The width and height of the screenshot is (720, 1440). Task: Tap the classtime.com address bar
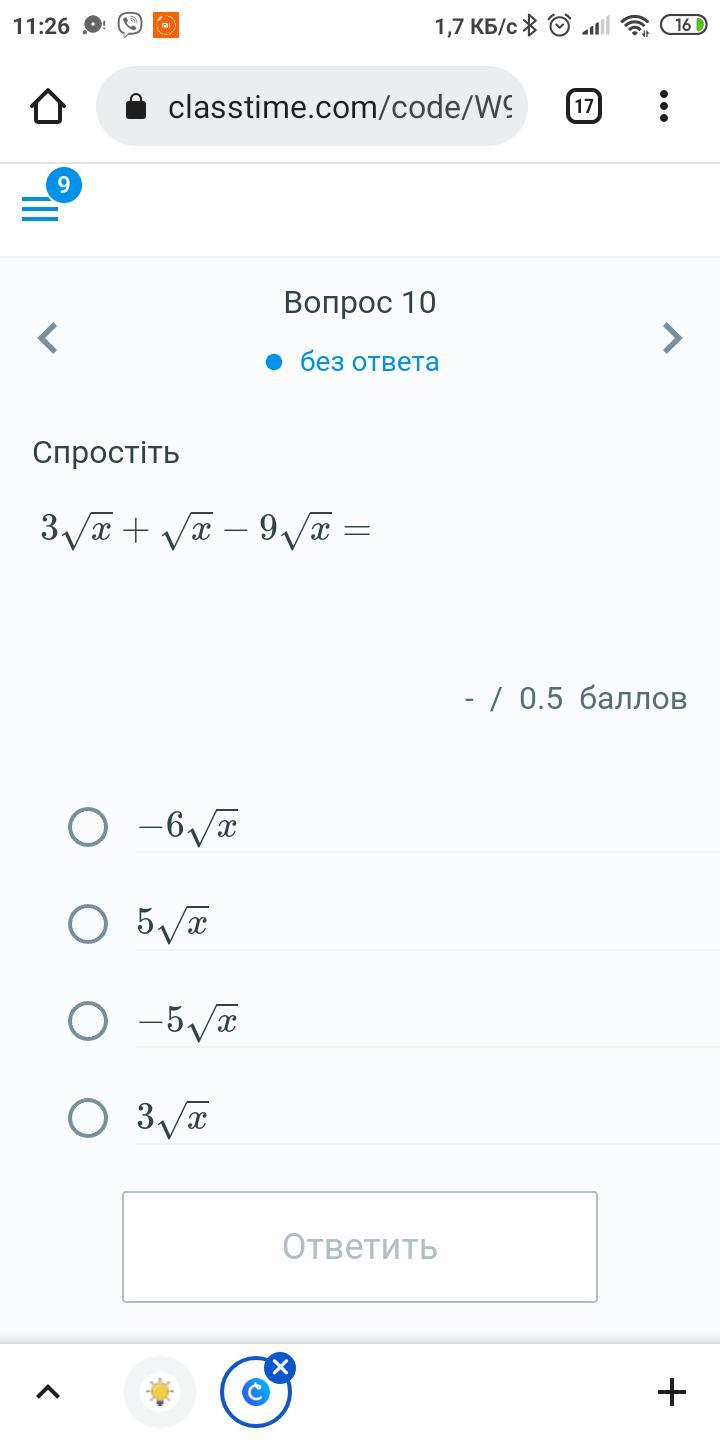tap(311, 106)
